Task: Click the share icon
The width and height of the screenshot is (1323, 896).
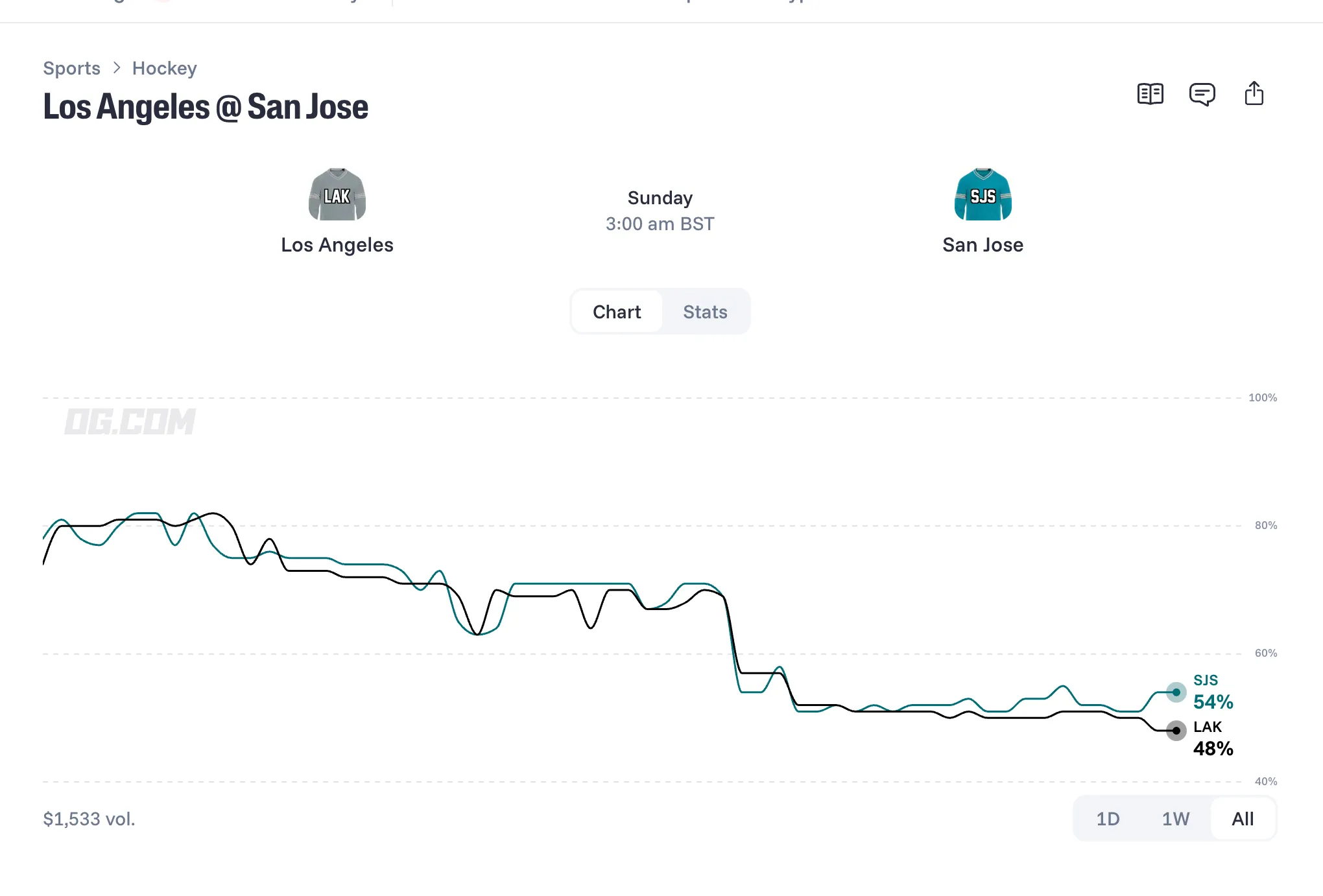Action: click(1254, 93)
